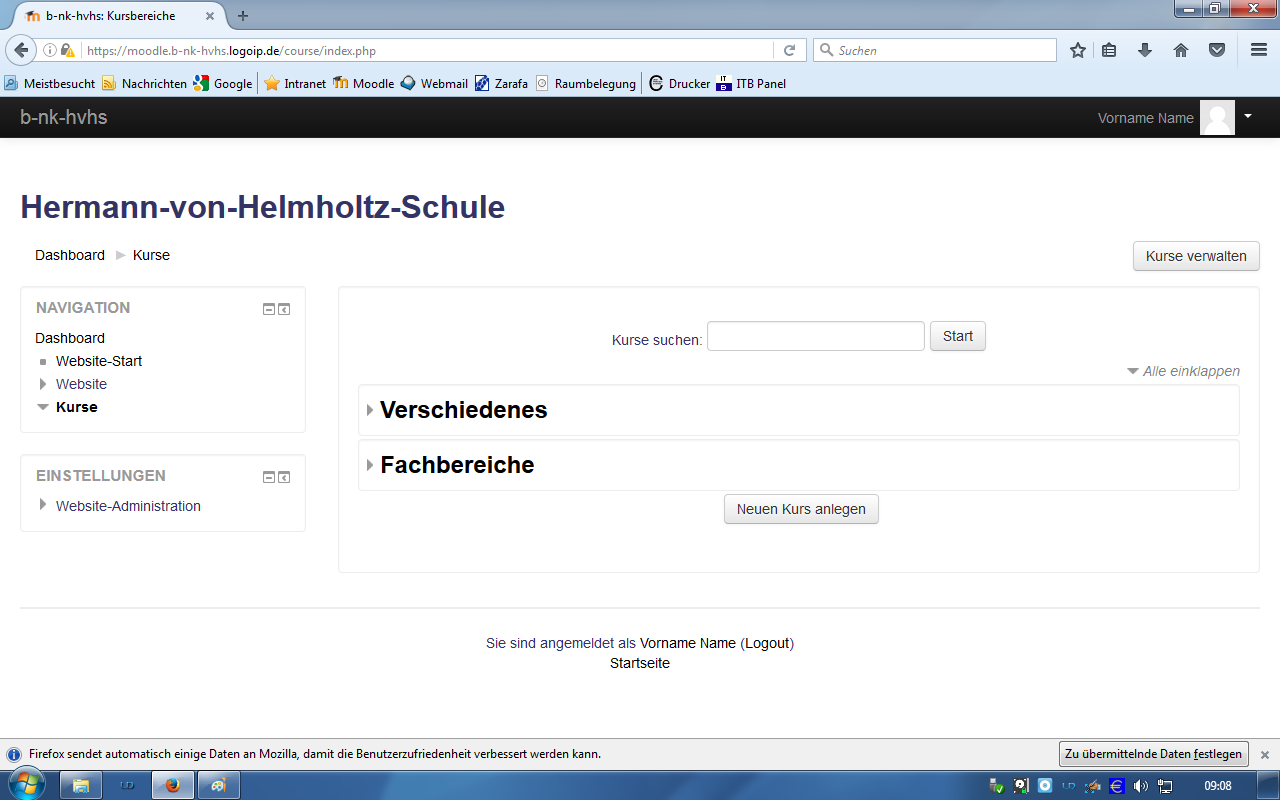Go to Firefox home page icon
Screen dimensions: 1280x800
(x=1181, y=50)
